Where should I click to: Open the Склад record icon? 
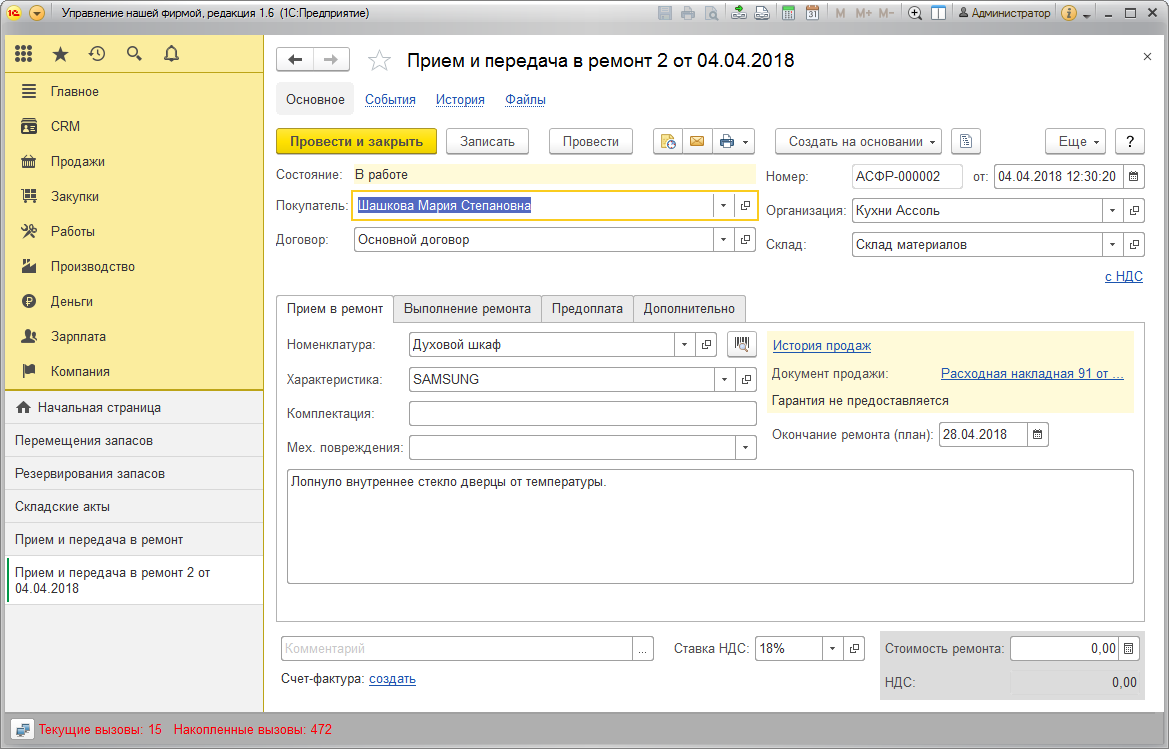pyautogui.click(x=1134, y=244)
